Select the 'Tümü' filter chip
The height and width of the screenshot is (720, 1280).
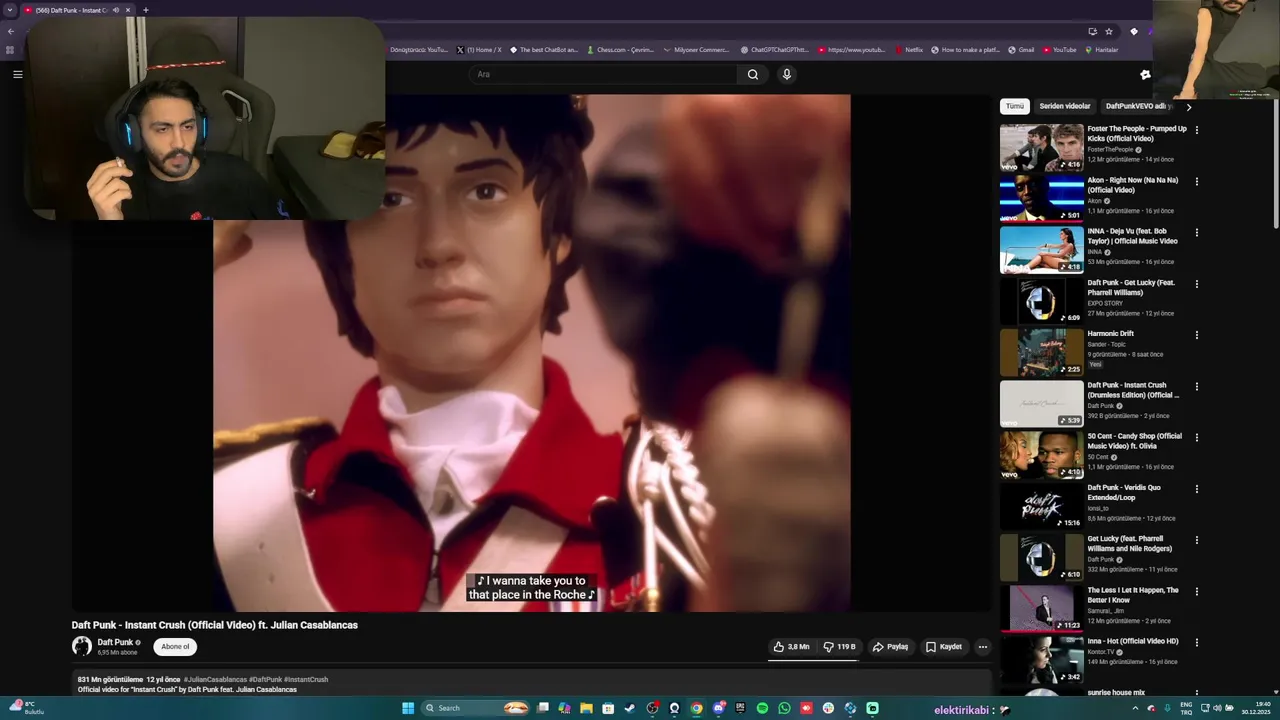coord(1015,106)
